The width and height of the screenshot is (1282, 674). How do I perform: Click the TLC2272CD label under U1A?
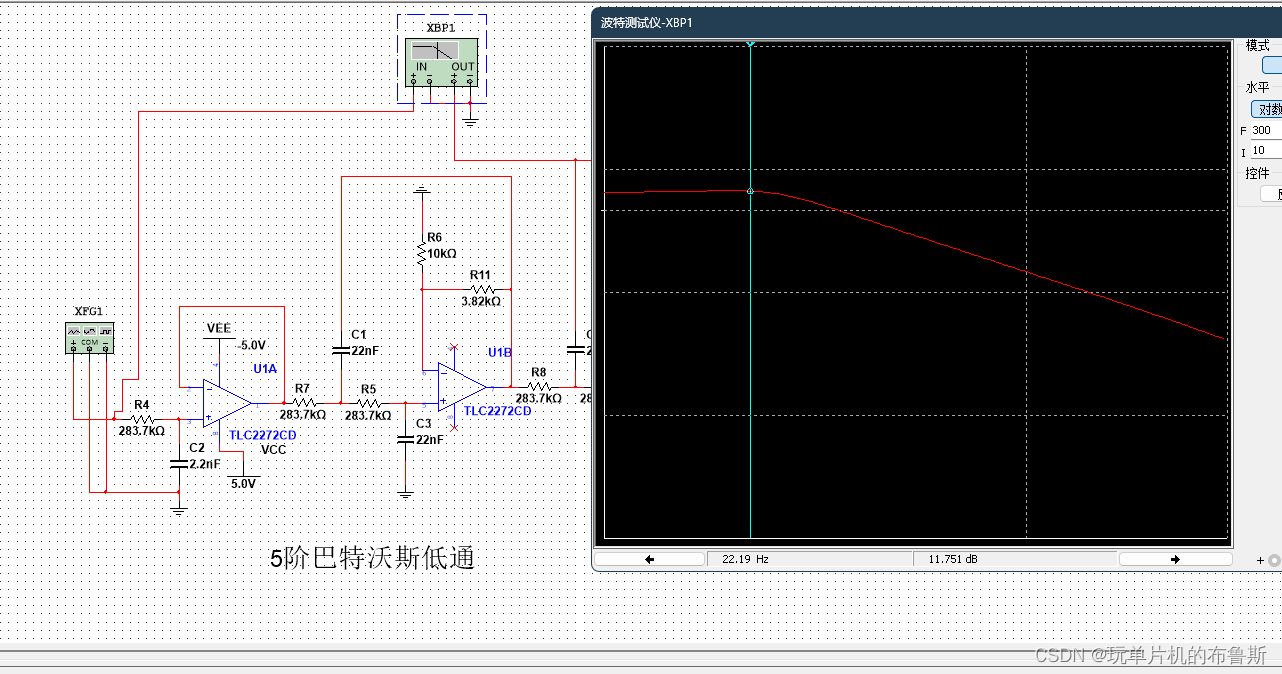pos(263,436)
